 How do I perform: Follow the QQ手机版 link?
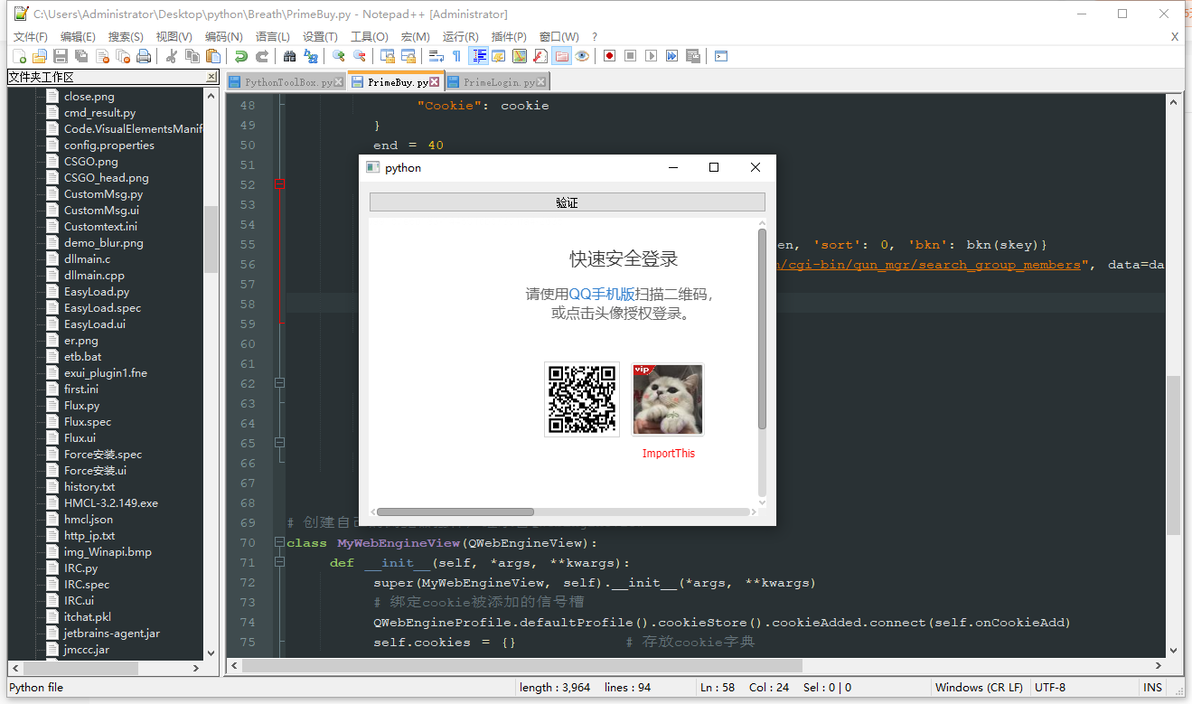pos(601,294)
